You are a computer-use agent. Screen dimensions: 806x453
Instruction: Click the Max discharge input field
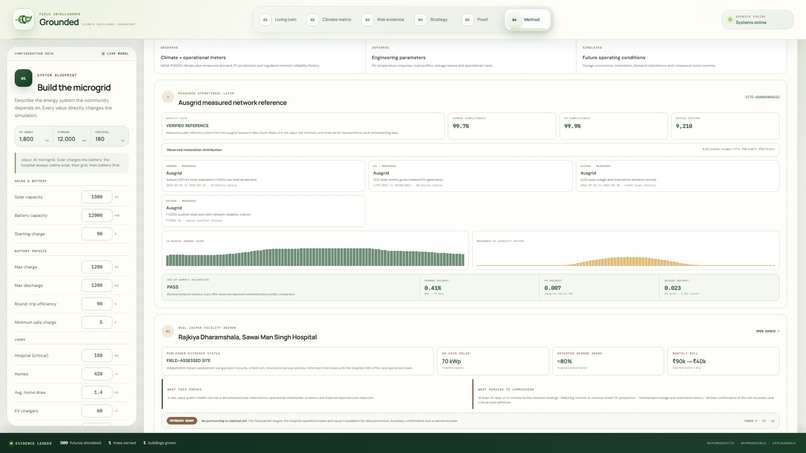coord(97,285)
